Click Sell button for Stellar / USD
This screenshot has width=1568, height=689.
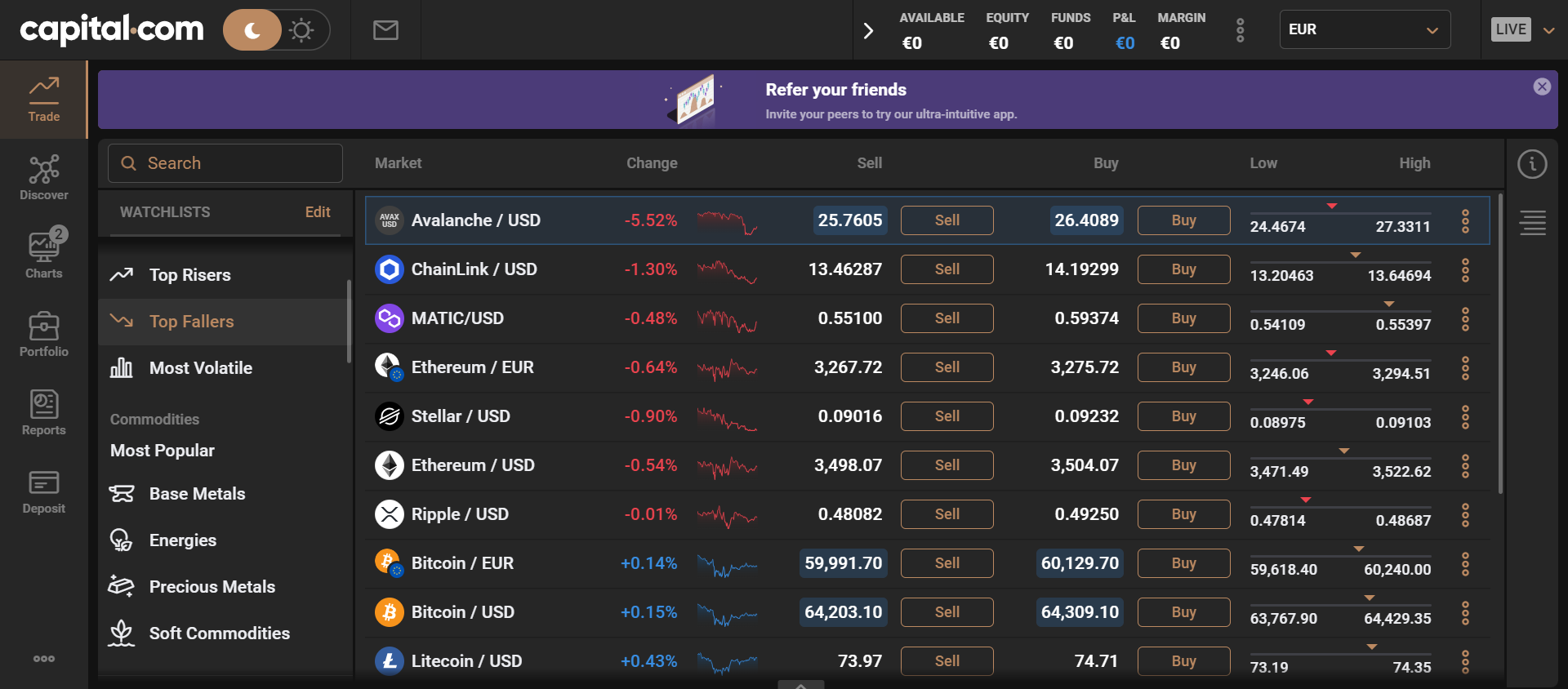pyautogui.click(x=947, y=416)
